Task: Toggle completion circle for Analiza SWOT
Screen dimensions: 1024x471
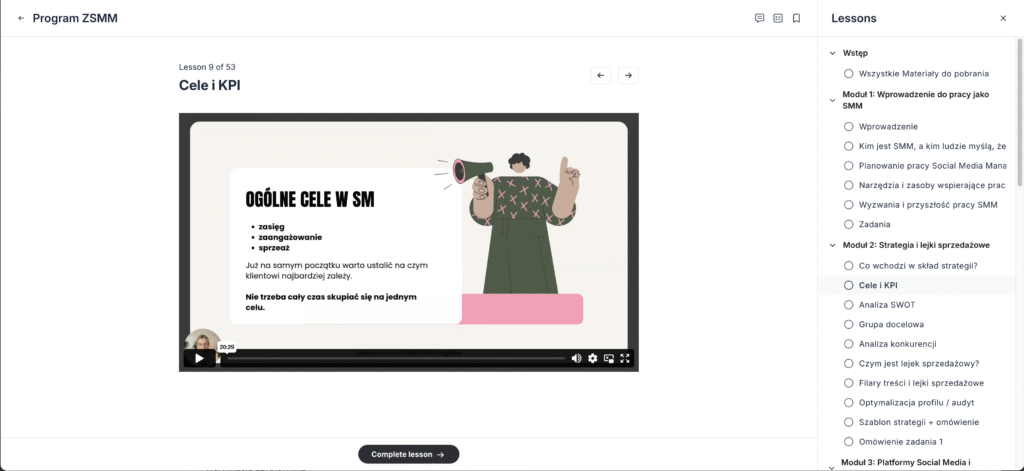Action: (x=849, y=305)
